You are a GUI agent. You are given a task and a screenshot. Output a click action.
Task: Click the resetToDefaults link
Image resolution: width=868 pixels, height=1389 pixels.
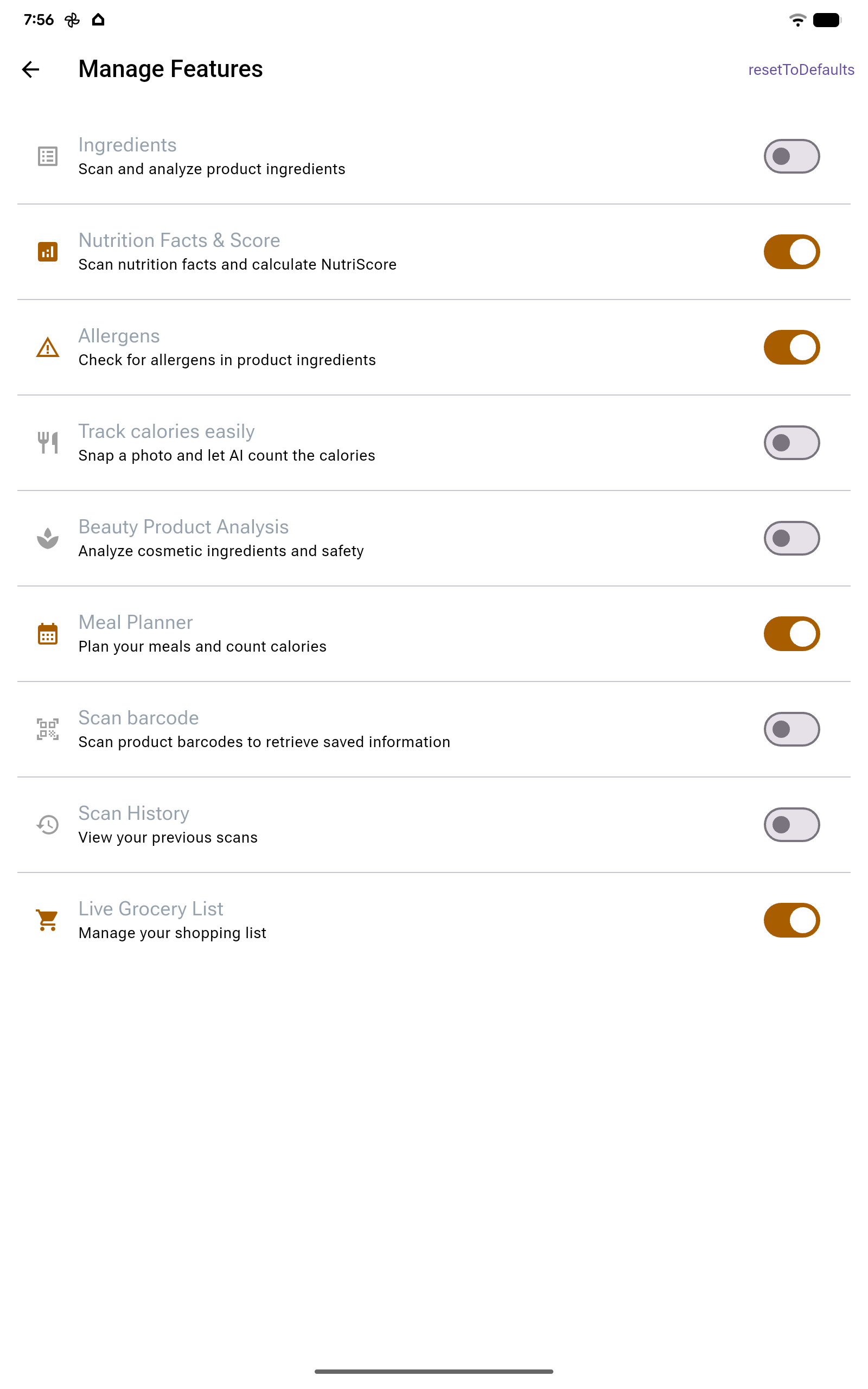(x=801, y=69)
